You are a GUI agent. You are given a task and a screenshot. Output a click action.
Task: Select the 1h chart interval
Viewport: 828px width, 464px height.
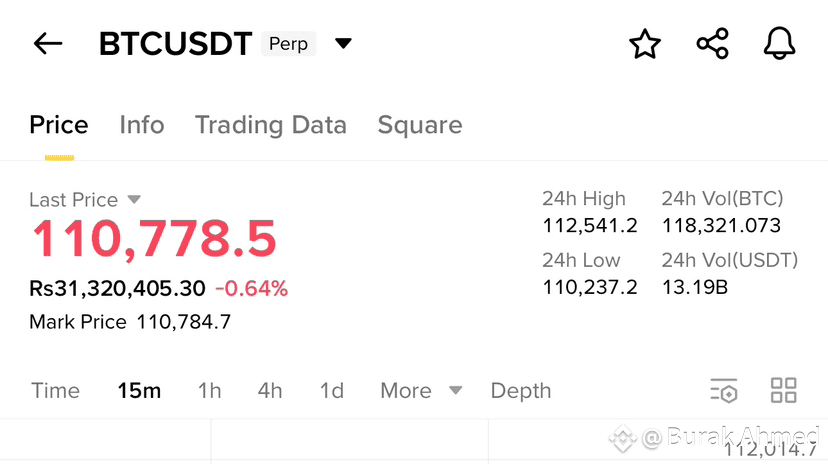[209, 391]
